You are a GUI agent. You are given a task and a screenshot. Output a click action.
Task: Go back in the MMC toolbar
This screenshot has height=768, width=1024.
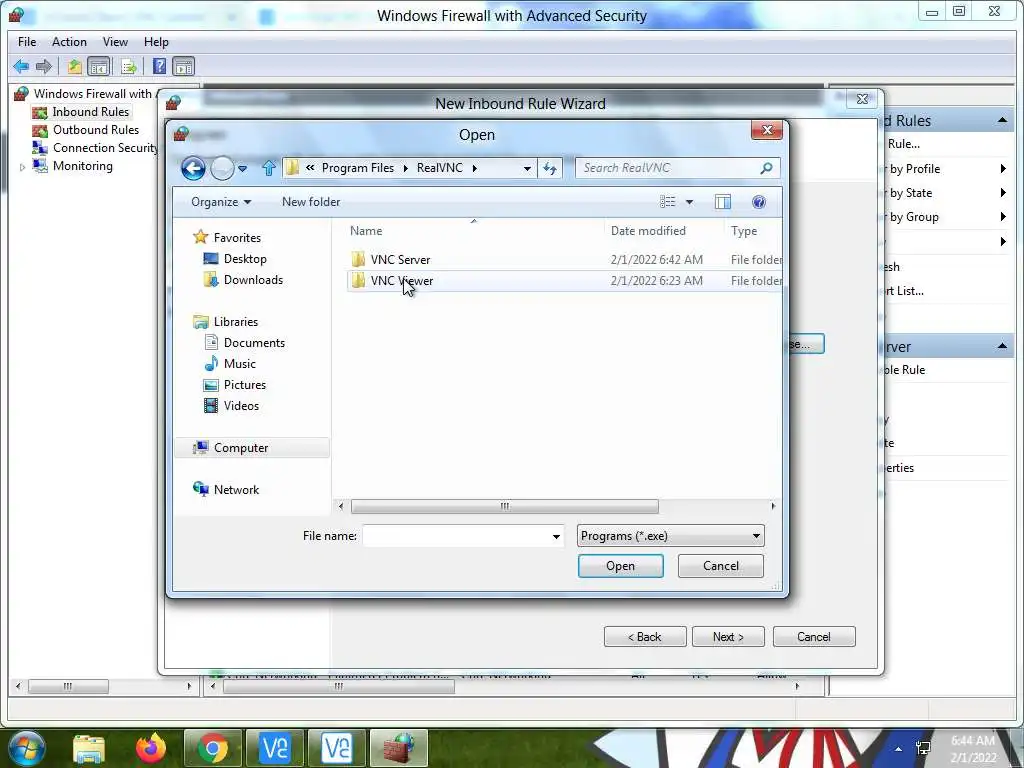tap(21, 66)
